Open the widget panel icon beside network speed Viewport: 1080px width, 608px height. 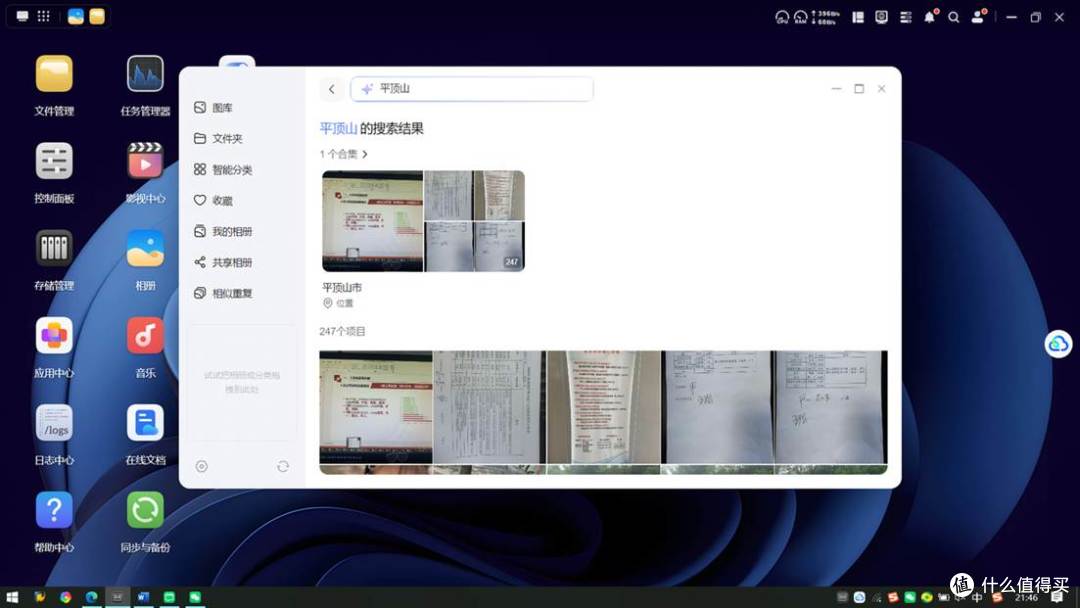point(858,17)
